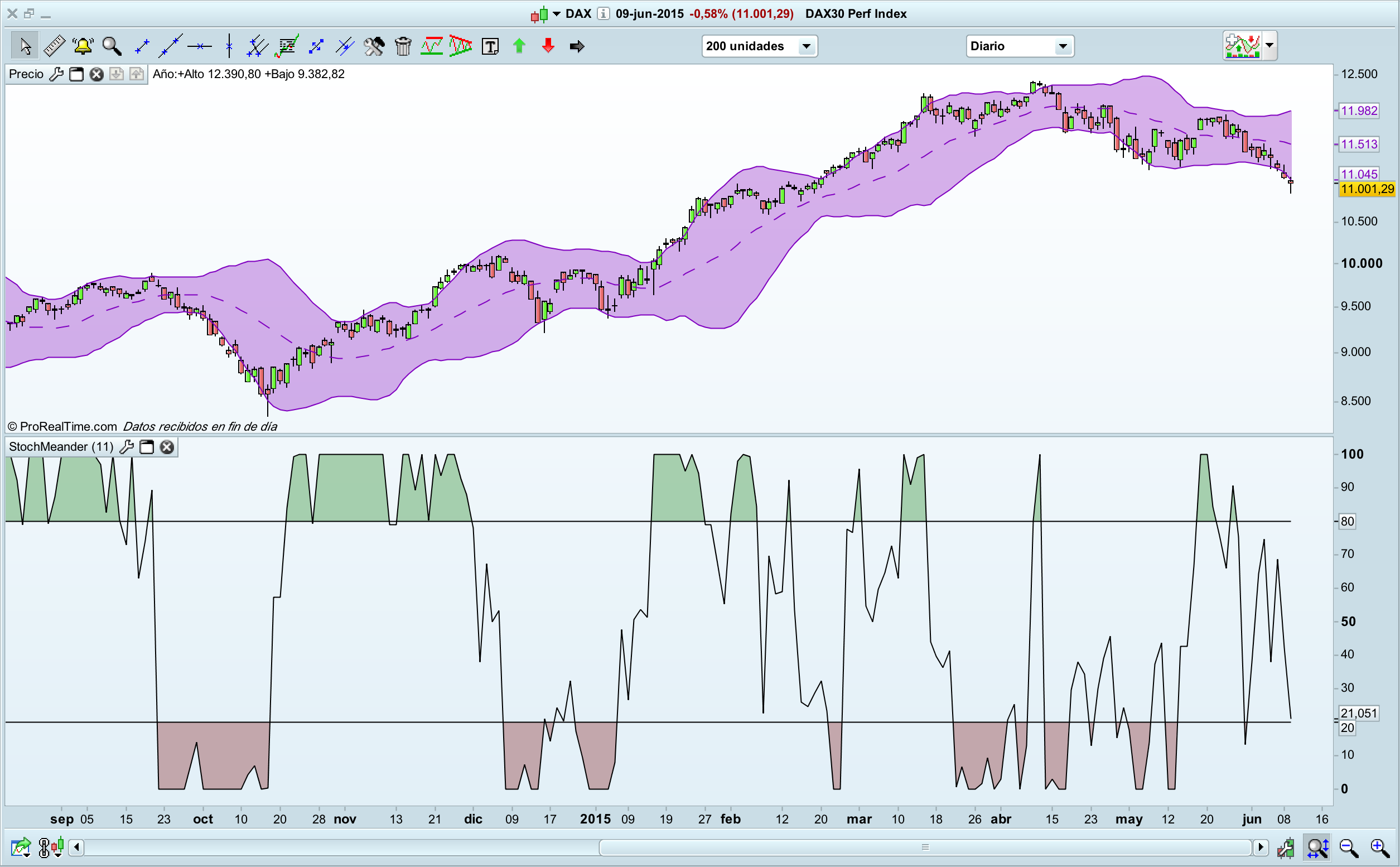
Task: Click the alarm bell alert icon
Action: [x=83, y=46]
